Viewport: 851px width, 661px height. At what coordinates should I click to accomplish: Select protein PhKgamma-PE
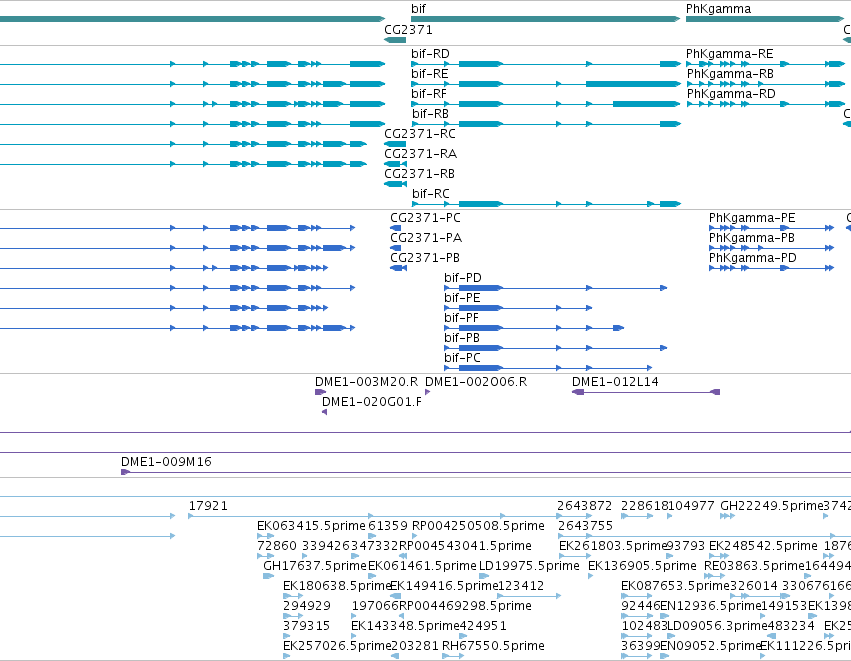(x=752, y=218)
